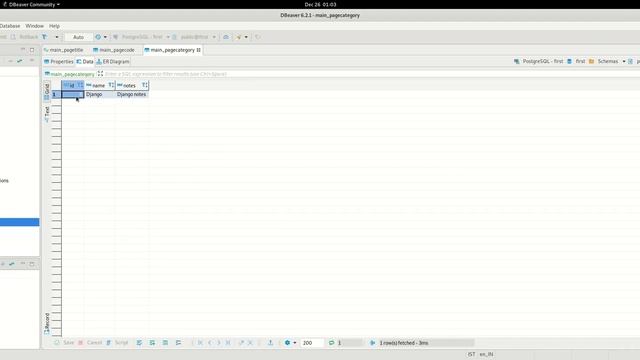The height and width of the screenshot is (360, 640).
Task: Select the Django notes cell
Action: pyautogui.click(x=132, y=94)
